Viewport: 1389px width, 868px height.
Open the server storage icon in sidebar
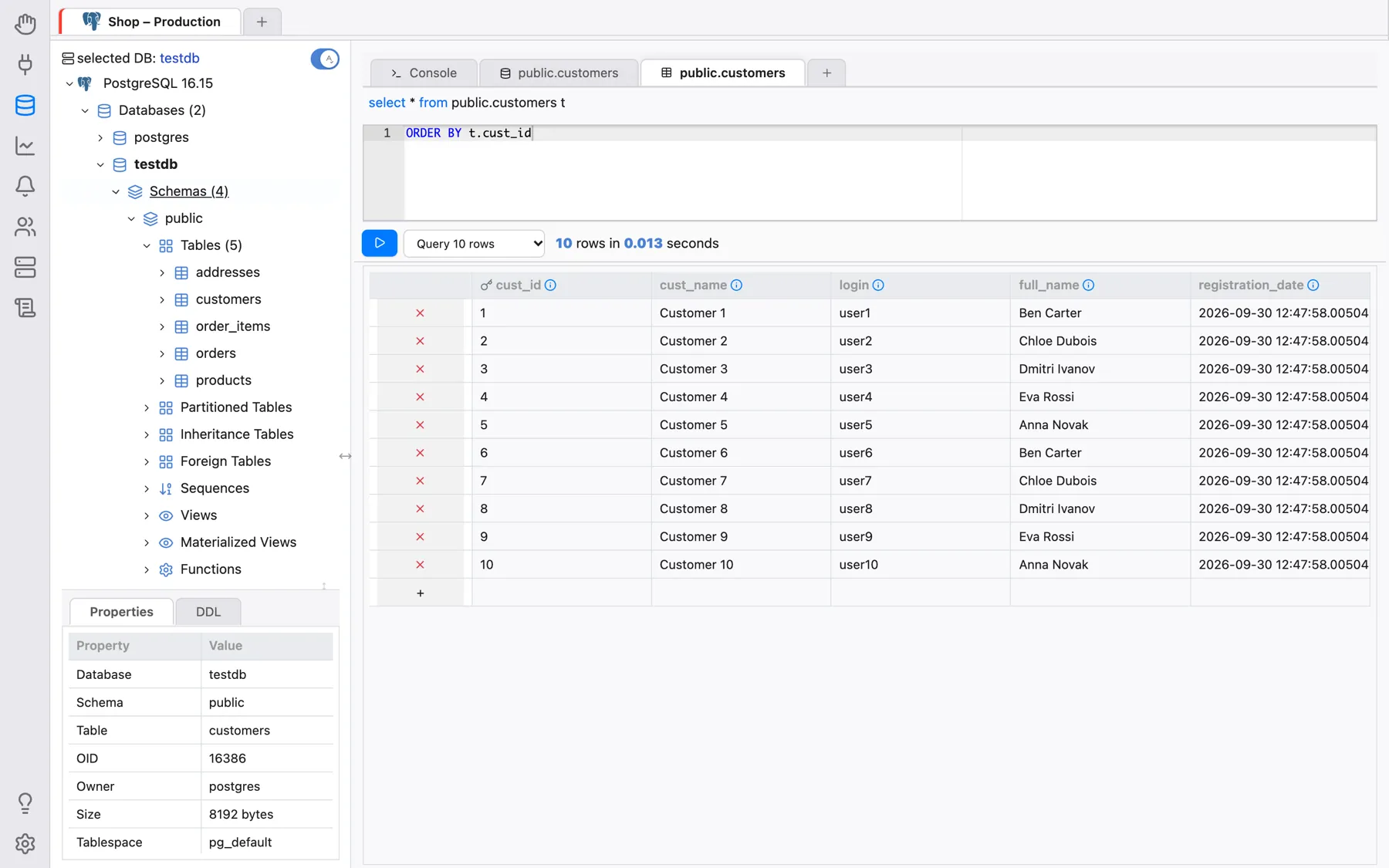(25, 267)
